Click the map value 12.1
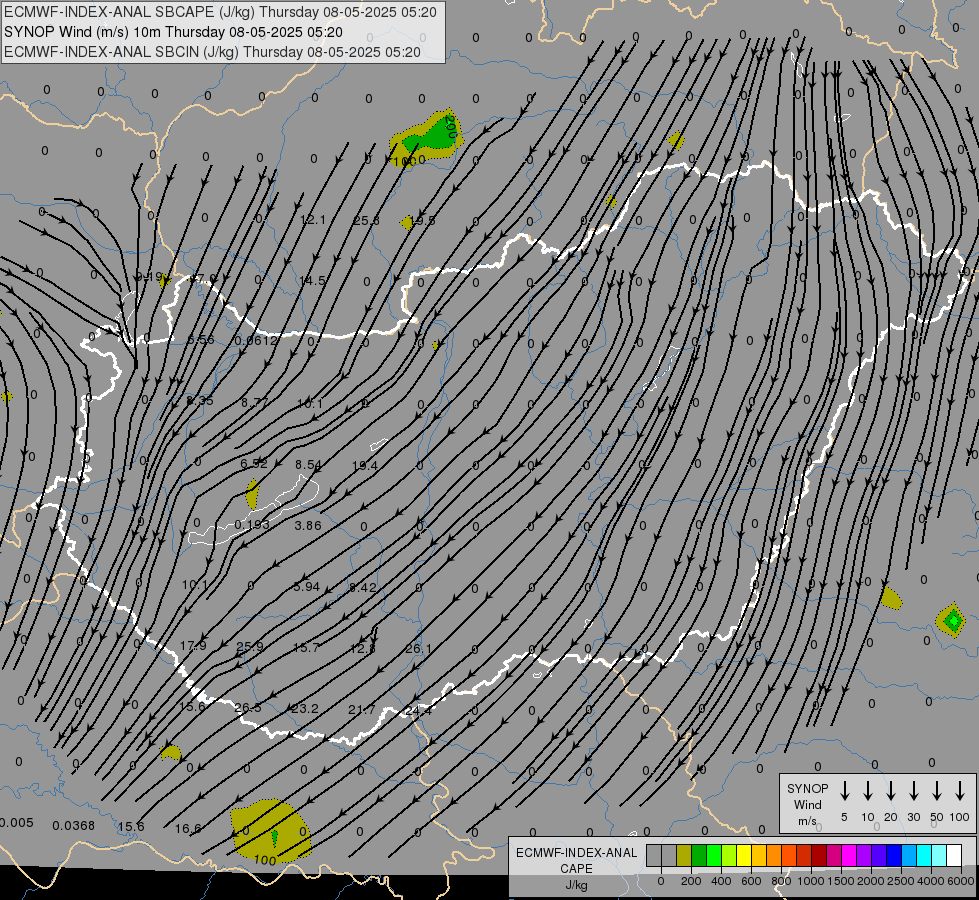This screenshot has width=979, height=900. coord(313,219)
